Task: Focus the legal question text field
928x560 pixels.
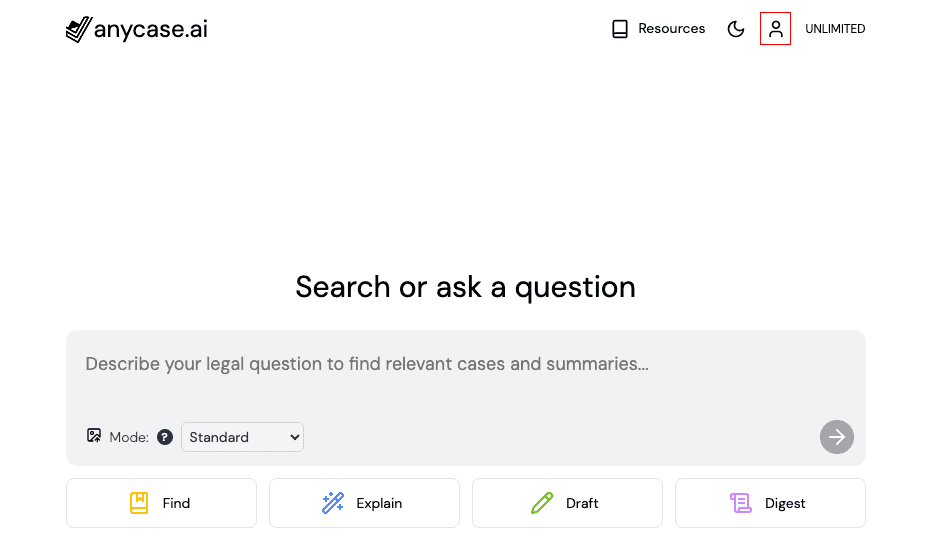Action: [x=466, y=375]
